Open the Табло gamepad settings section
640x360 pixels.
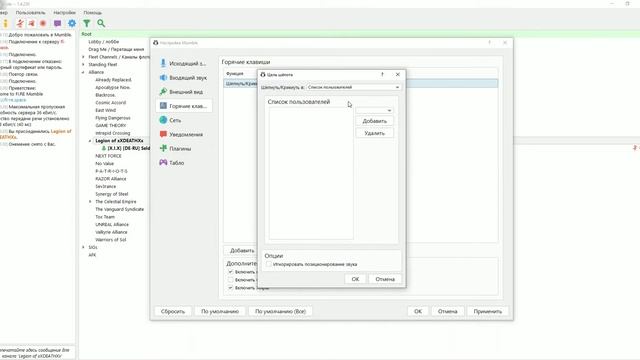pos(183,162)
